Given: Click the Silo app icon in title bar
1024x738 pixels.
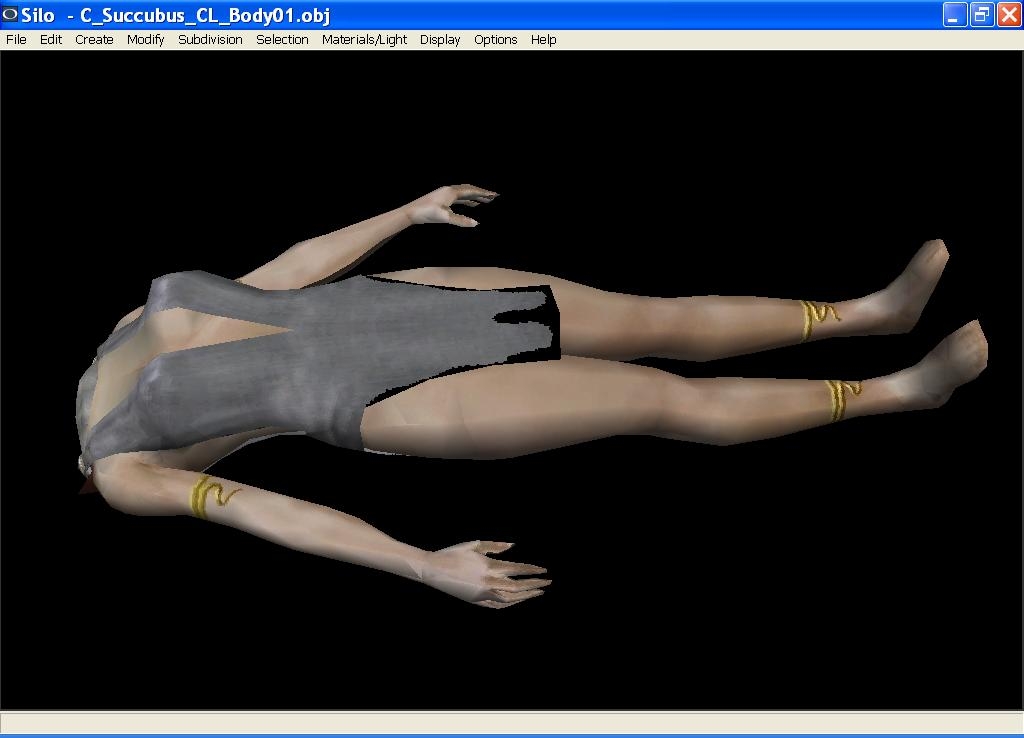Looking at the screenshot, I should pos(11,15).
